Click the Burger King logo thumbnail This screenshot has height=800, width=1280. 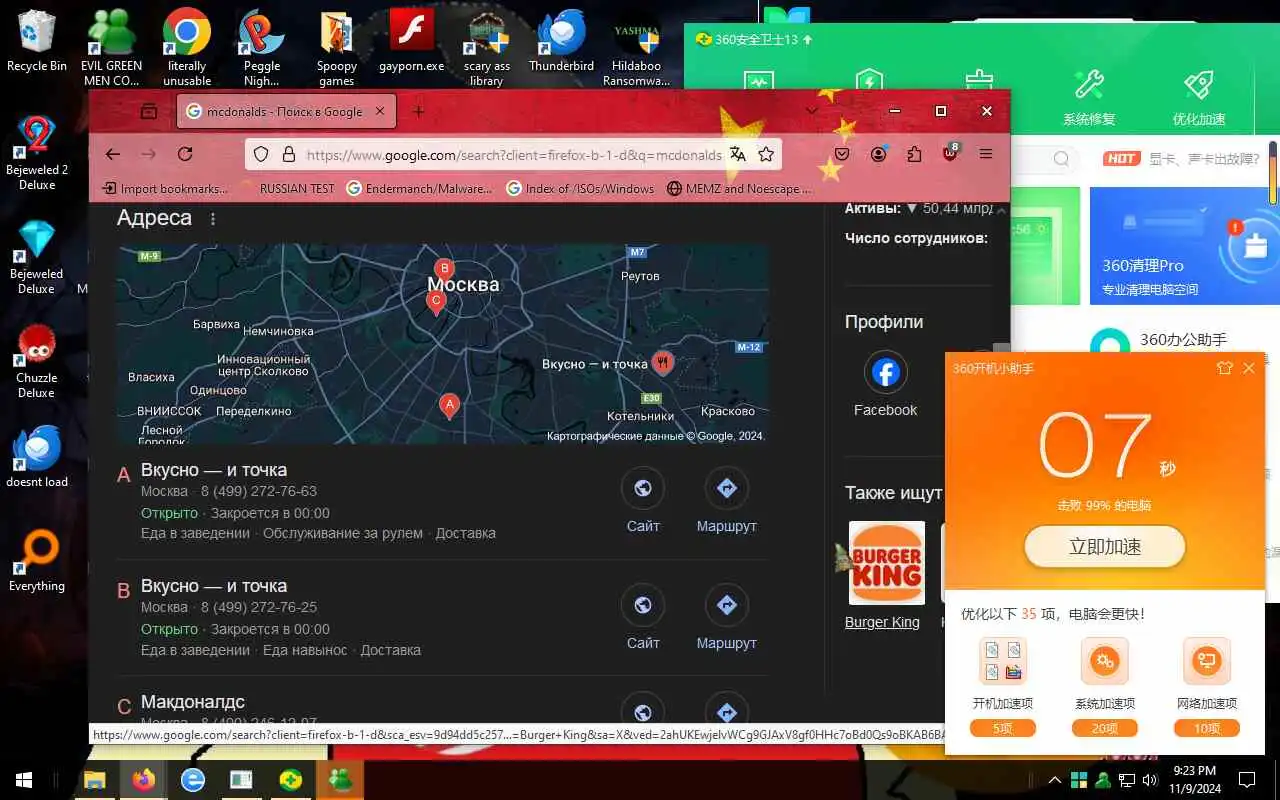[x=886, y=563]
